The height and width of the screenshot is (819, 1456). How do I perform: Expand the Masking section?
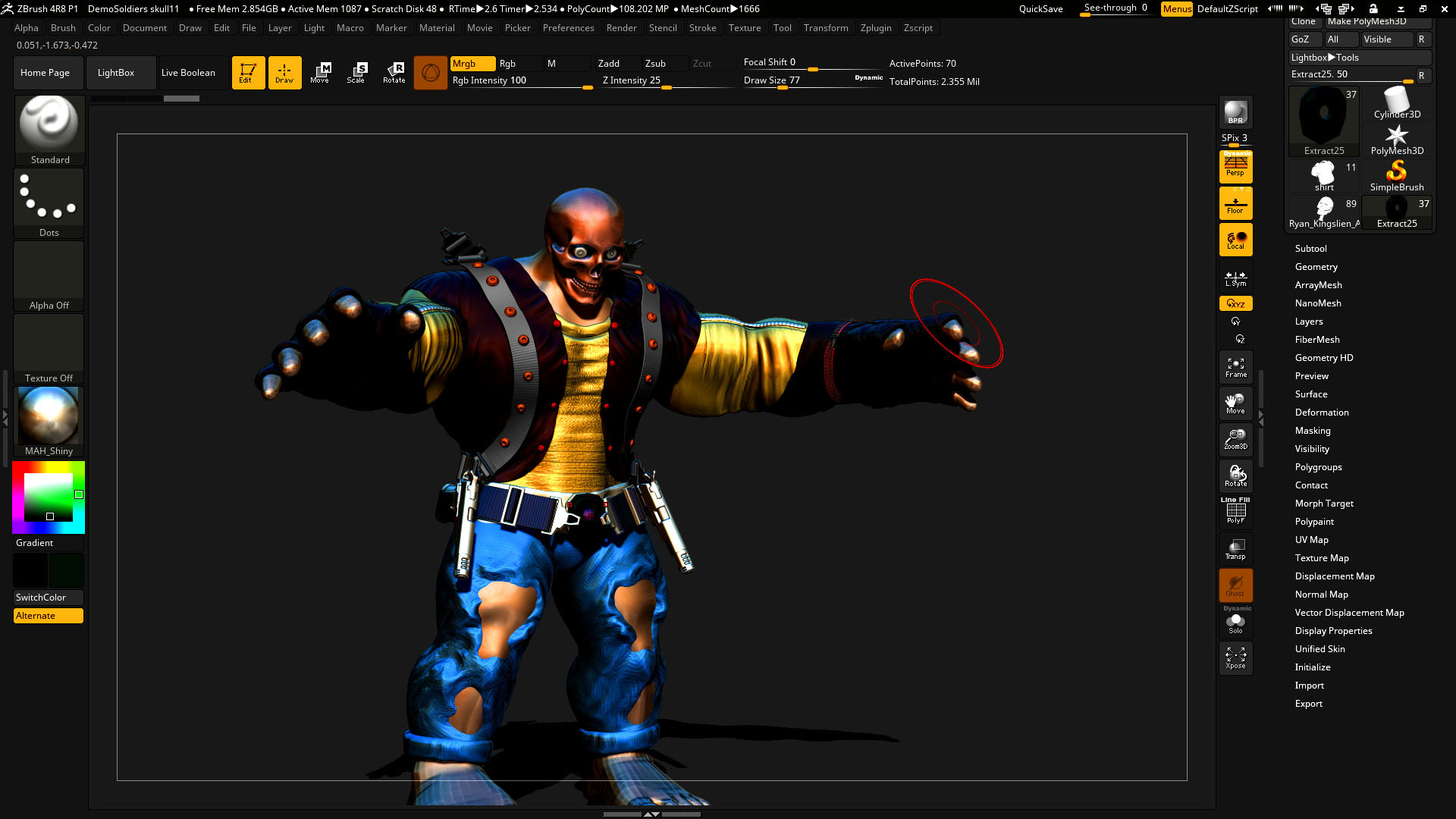[x=1312, y=431]
